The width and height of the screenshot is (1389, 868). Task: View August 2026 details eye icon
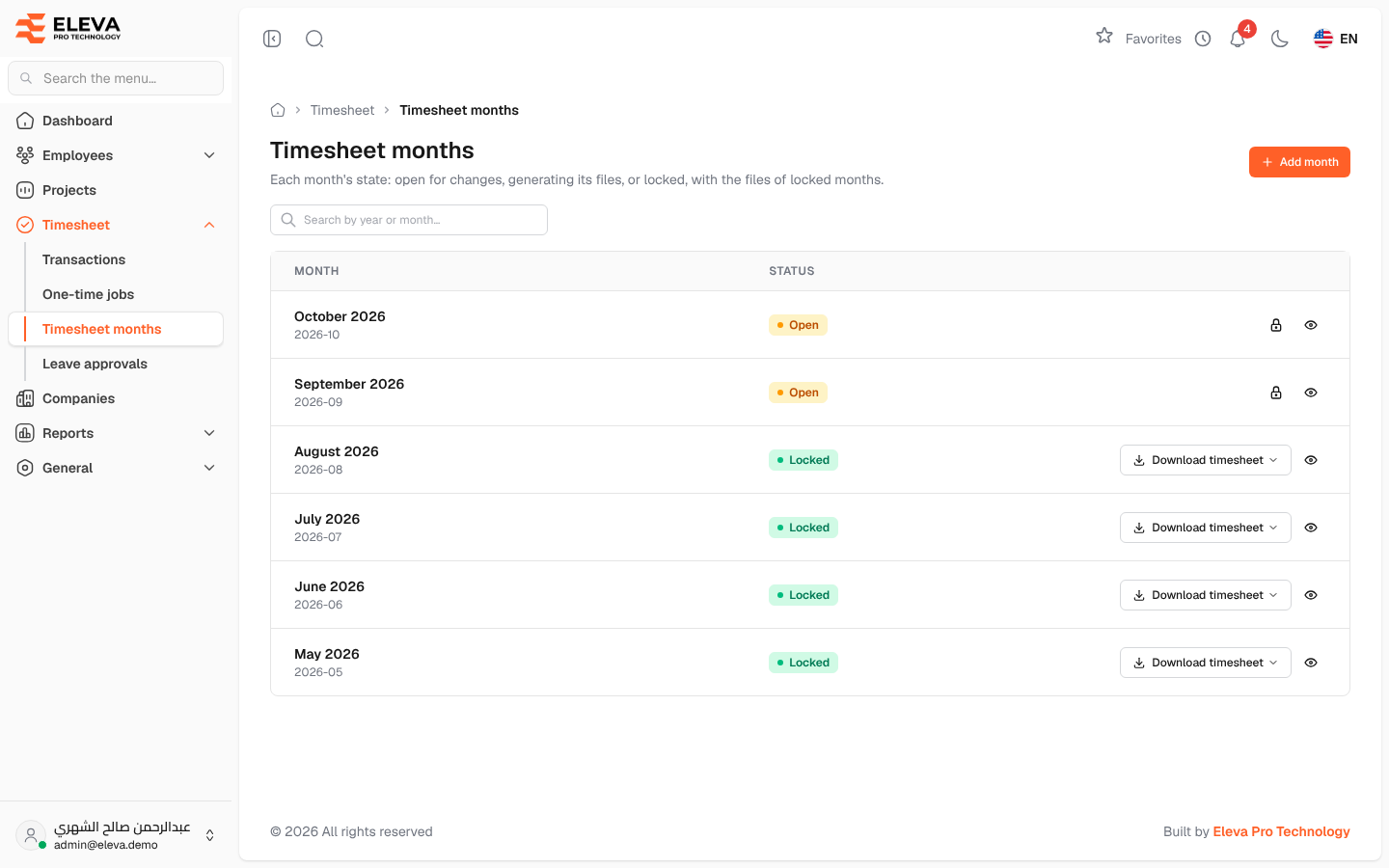pos(1311,460)
